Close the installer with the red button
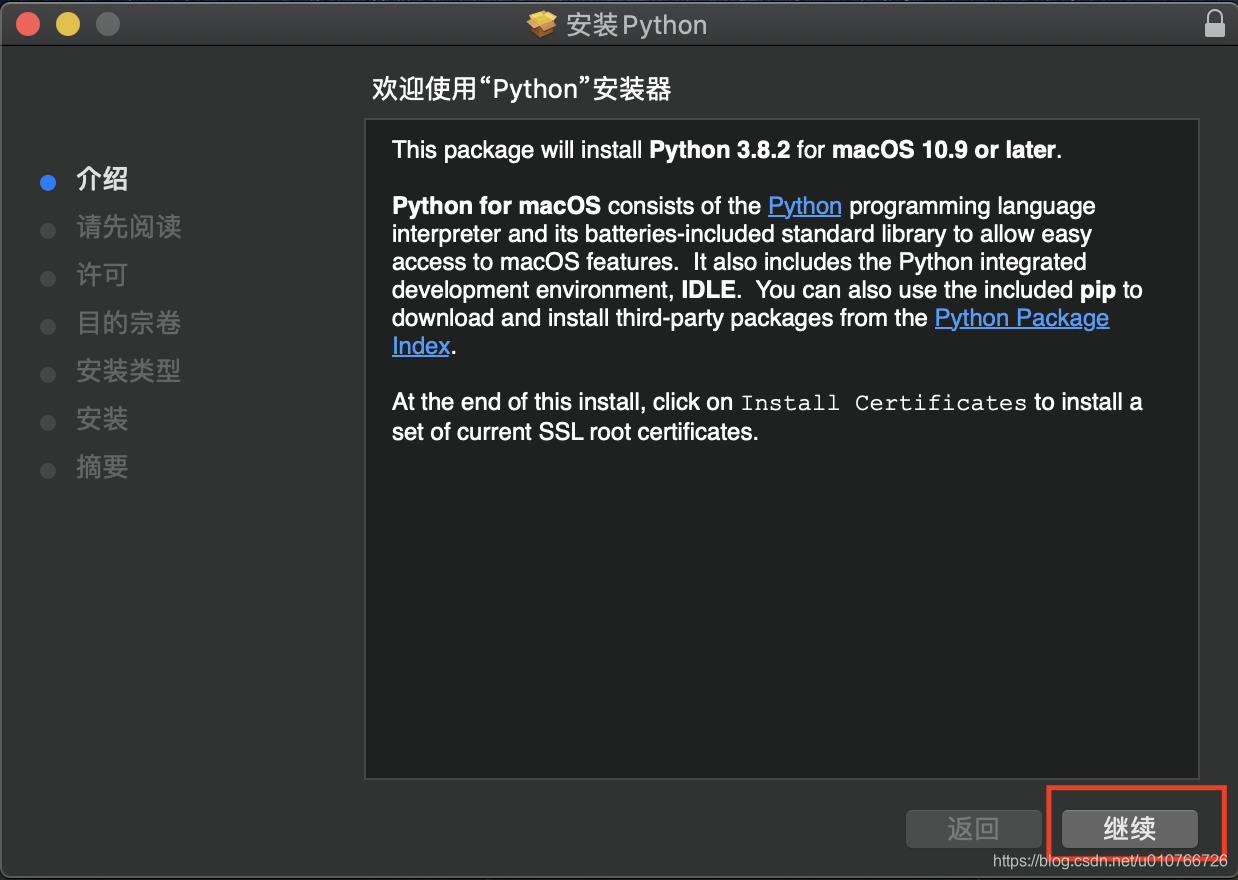Image resolution: width=1238 pixels, height=880 pixels. [27, 24]
